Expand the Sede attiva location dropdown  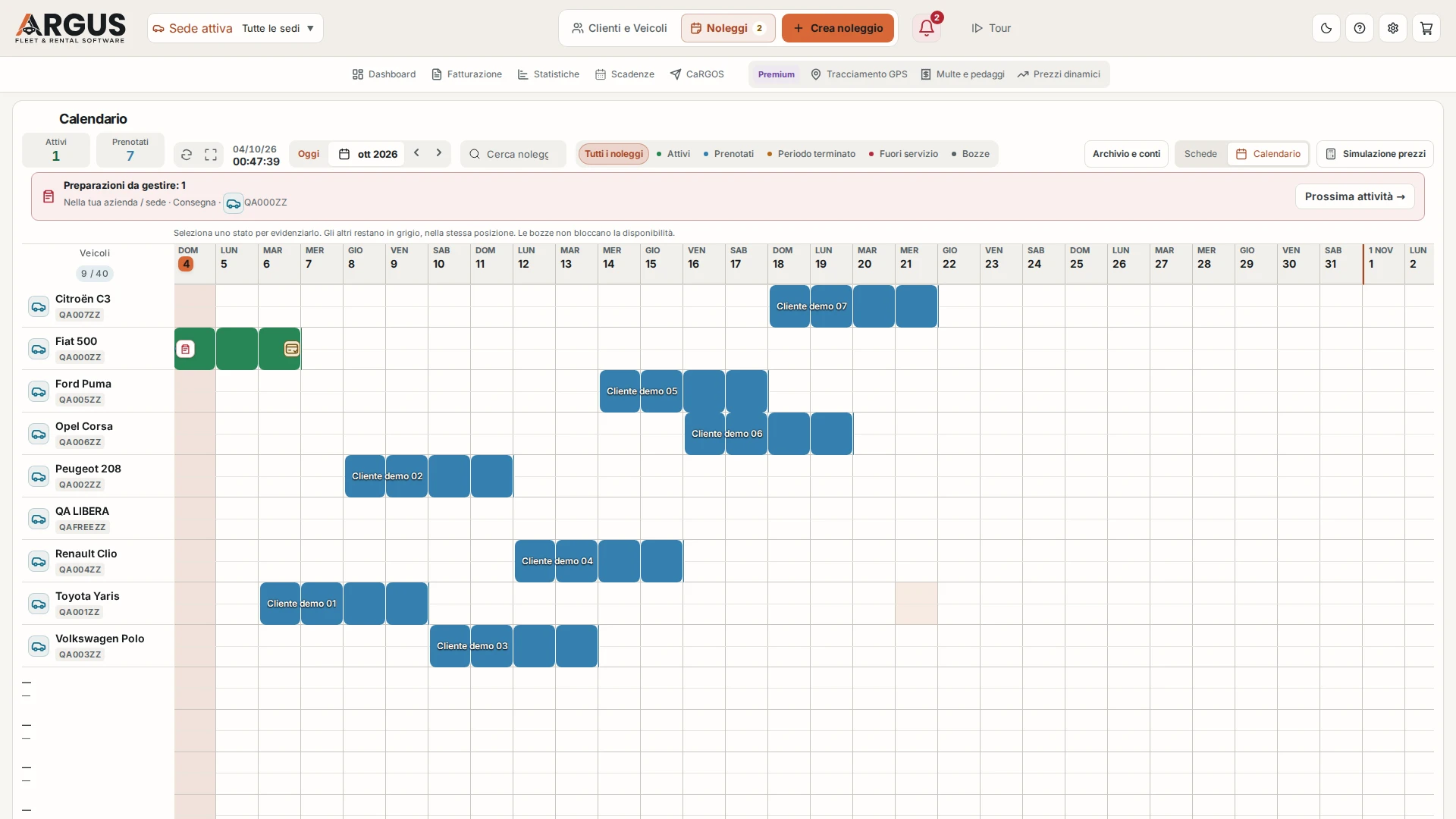click(x=235, y=28)
